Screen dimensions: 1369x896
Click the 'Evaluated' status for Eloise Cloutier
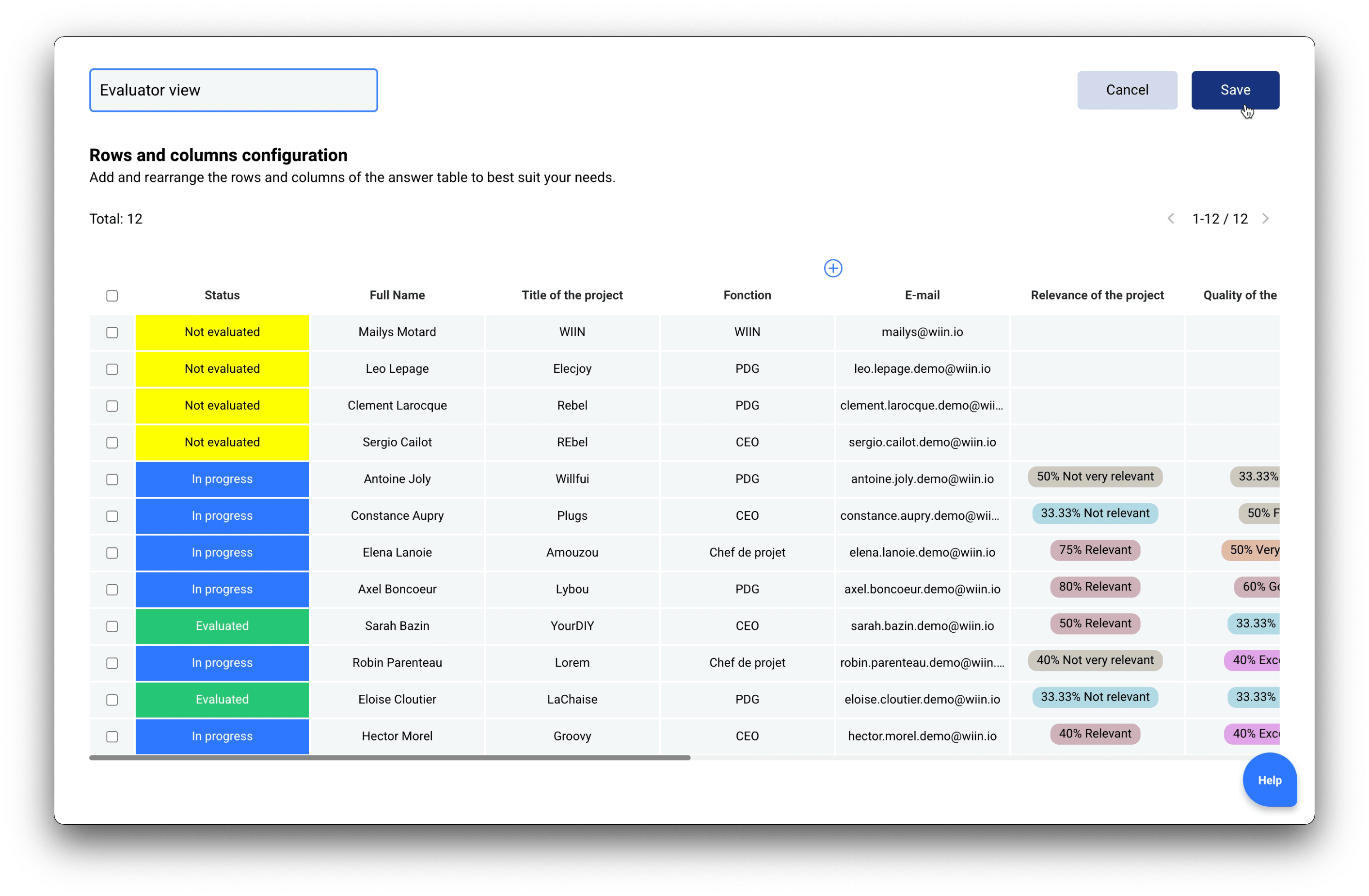coord(222,700)
